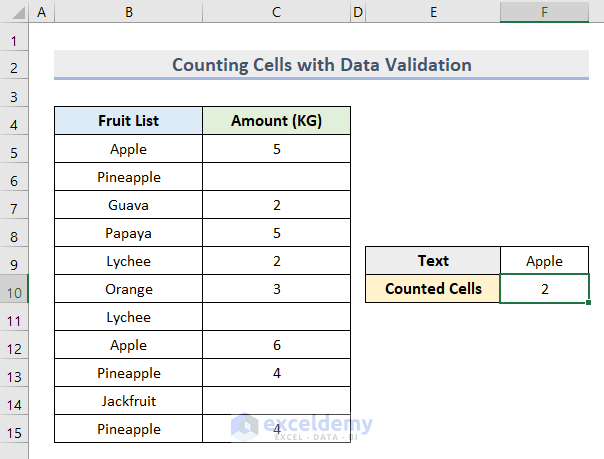Select the Counted Cells label cell
This screenshot has width=604, height=459.
coord(433,289)
